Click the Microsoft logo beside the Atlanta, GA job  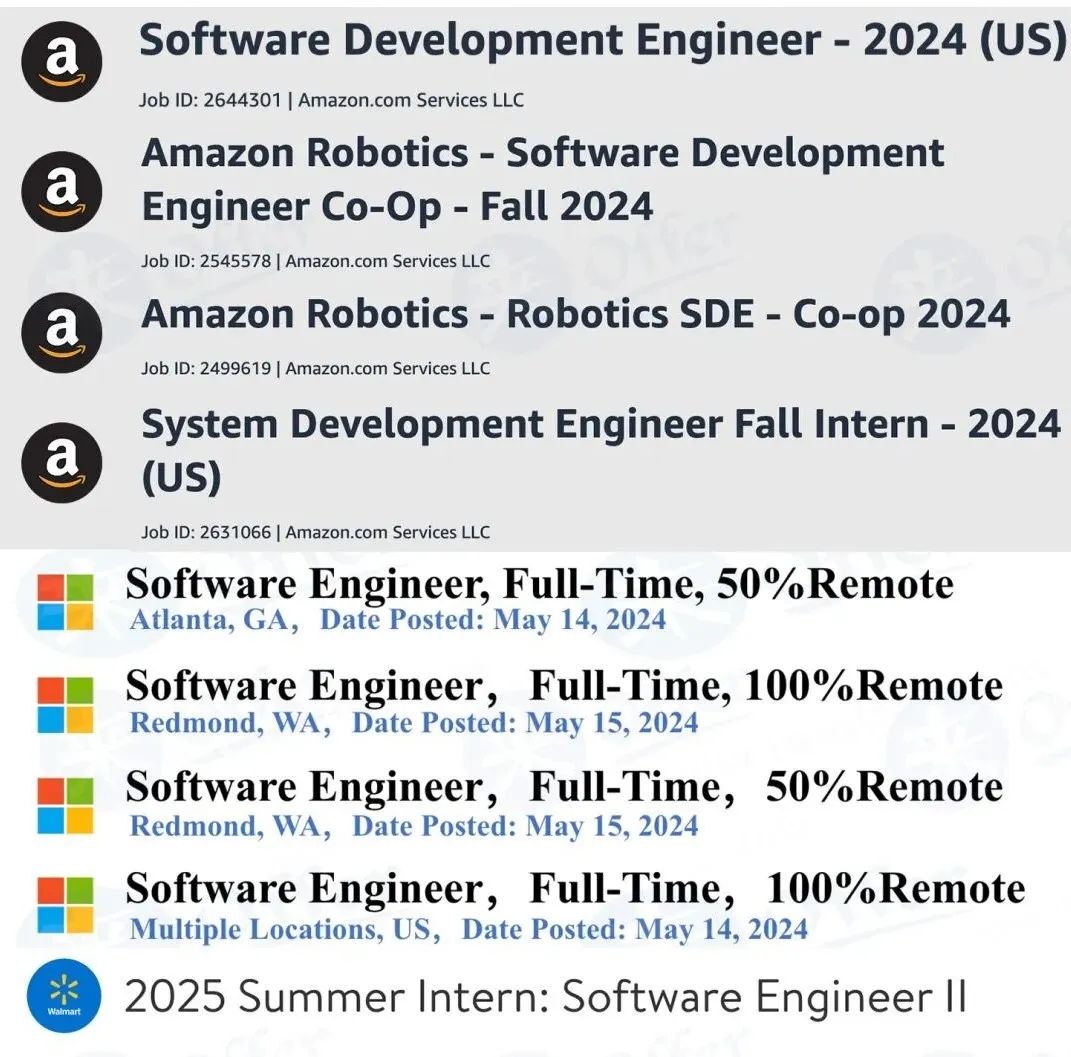click(66, 602)
